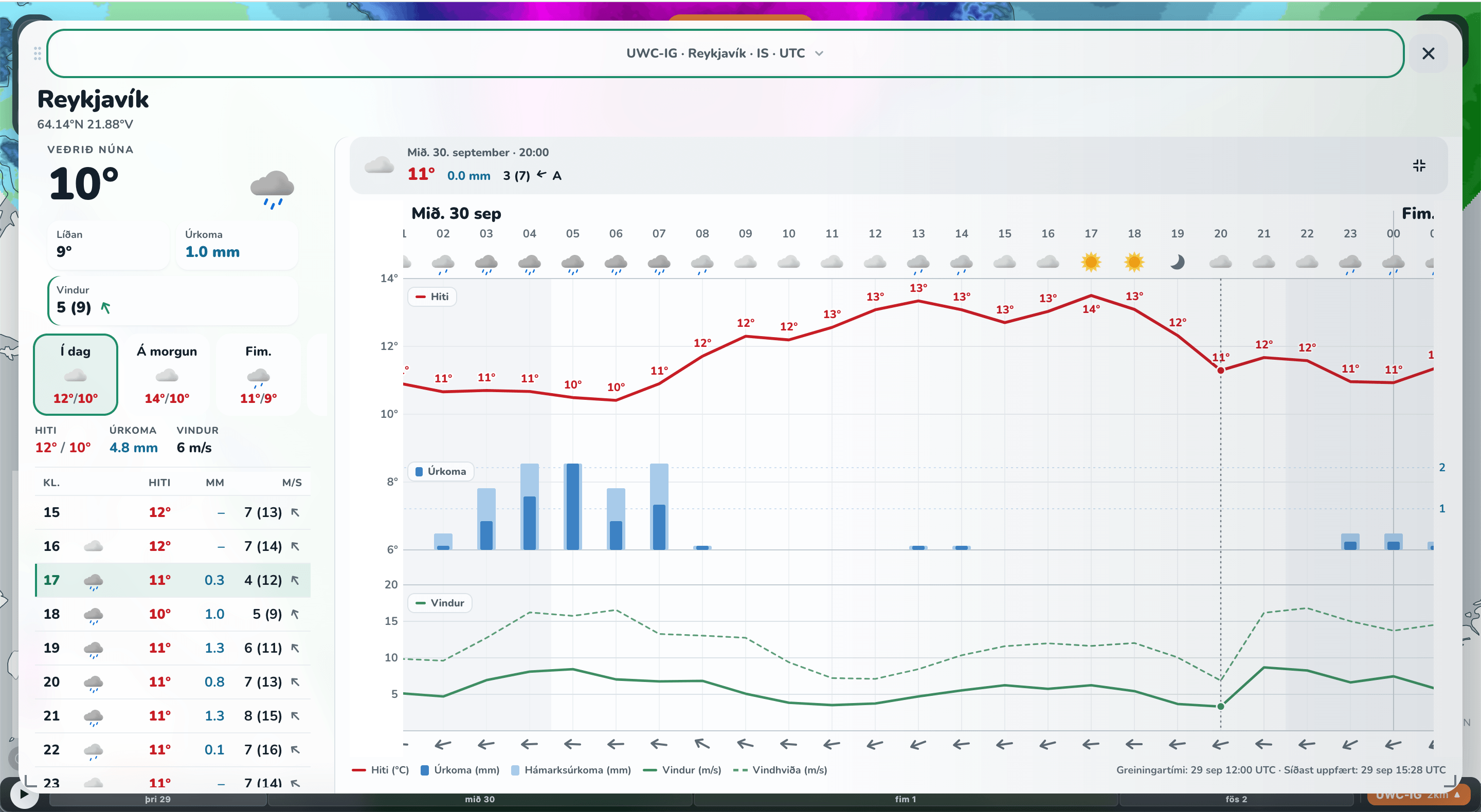Click the cloud icon in selected hour header

click(x=379, y=165)
